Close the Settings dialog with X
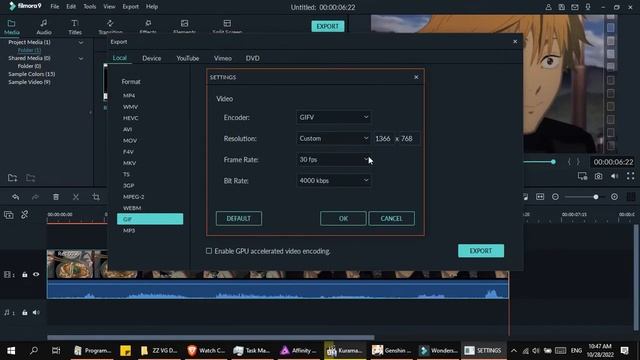The height and width of the screenshot is (360, 640). pos(416,77)
